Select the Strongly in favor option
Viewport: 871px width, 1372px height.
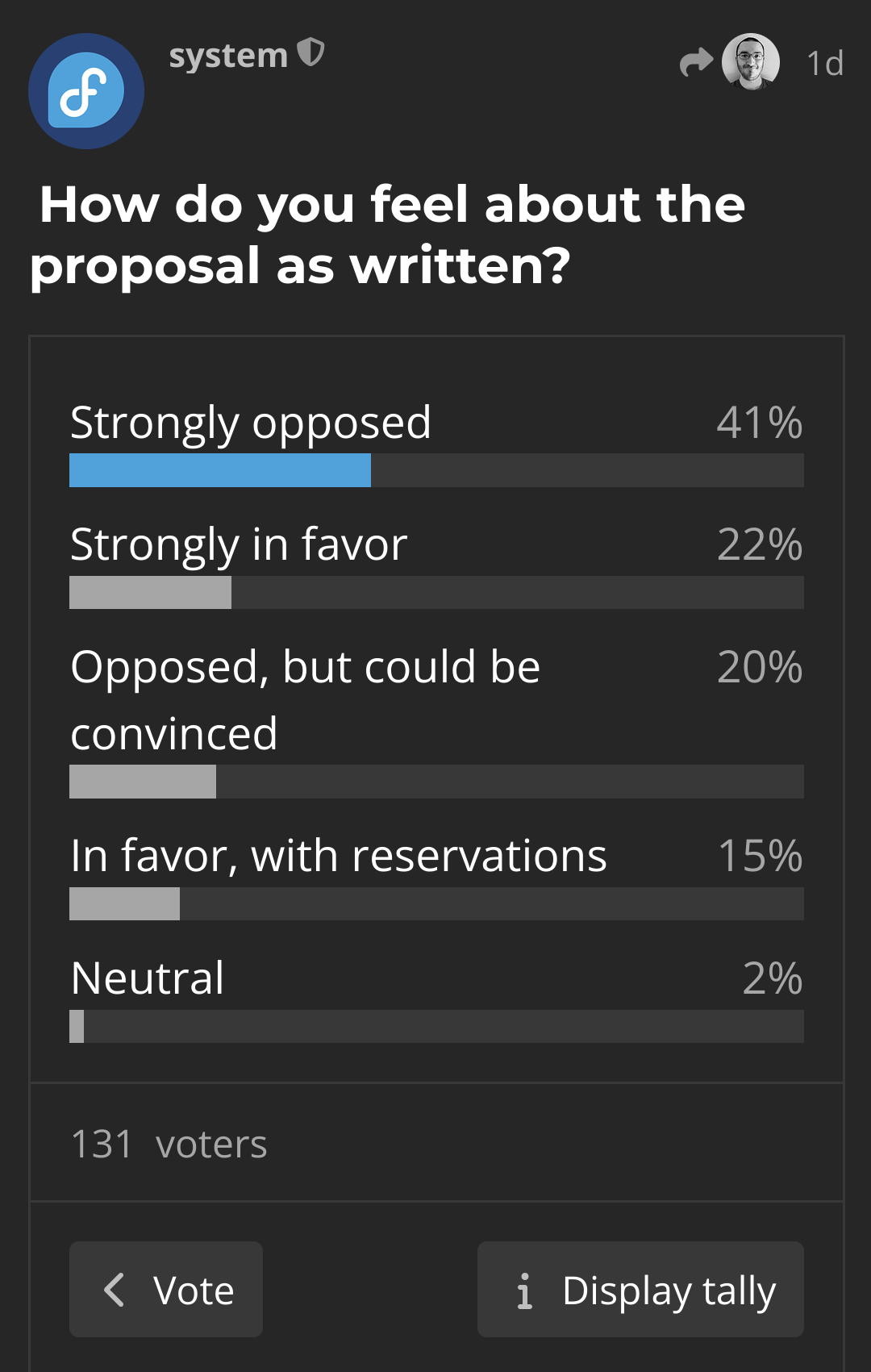click(239, 544)
